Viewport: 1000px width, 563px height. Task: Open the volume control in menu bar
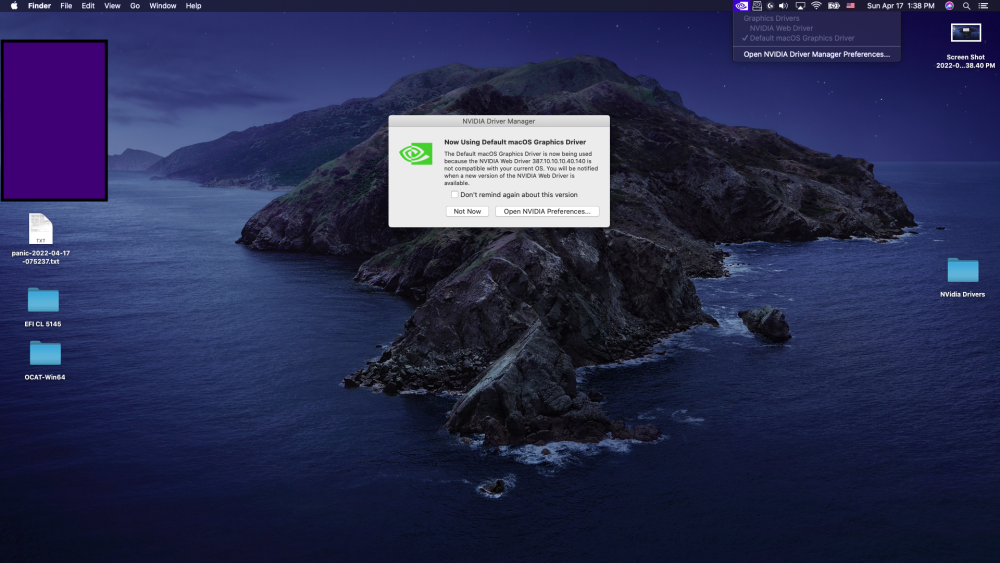tap(784, 6)
